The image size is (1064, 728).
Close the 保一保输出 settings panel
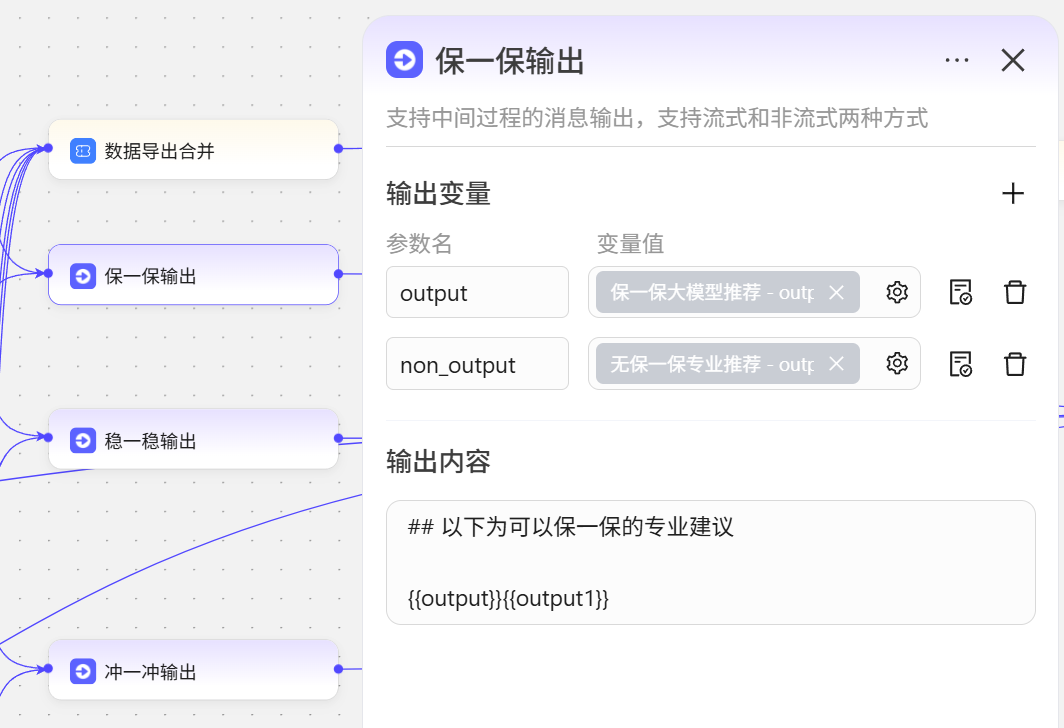coord(1013,60)
